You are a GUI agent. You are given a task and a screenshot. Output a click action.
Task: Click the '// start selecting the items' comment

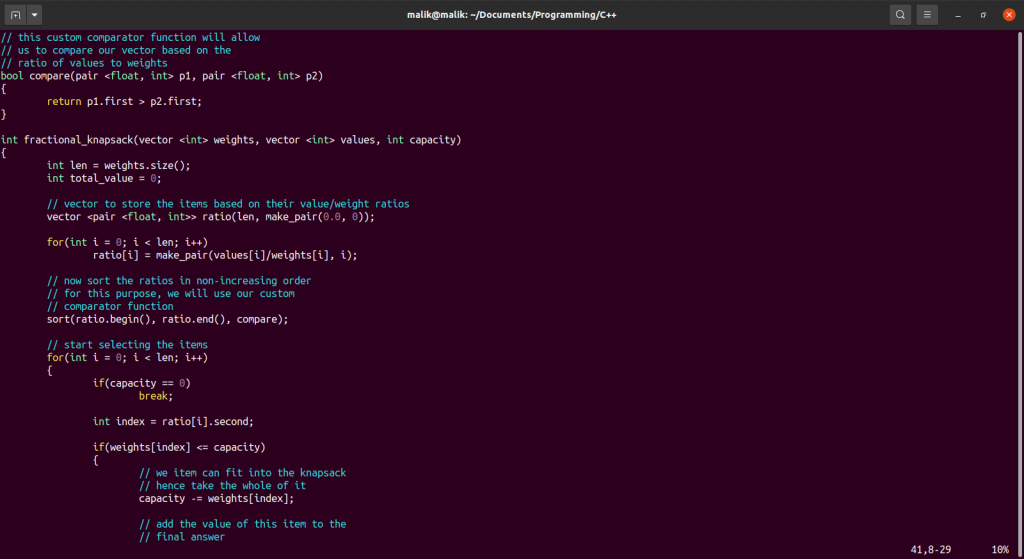127,345
